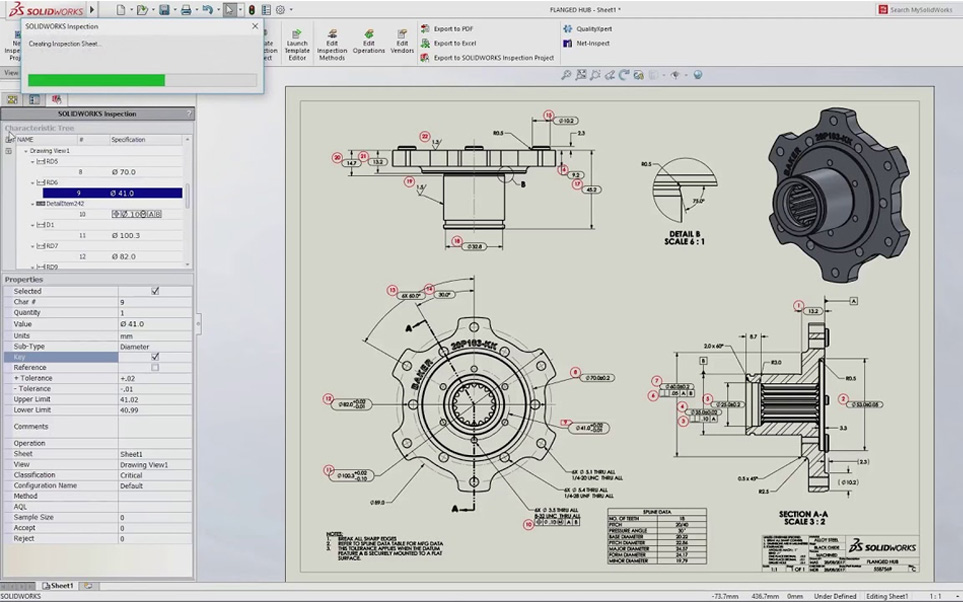Click Export to Excel

click(x=448, y=44)
